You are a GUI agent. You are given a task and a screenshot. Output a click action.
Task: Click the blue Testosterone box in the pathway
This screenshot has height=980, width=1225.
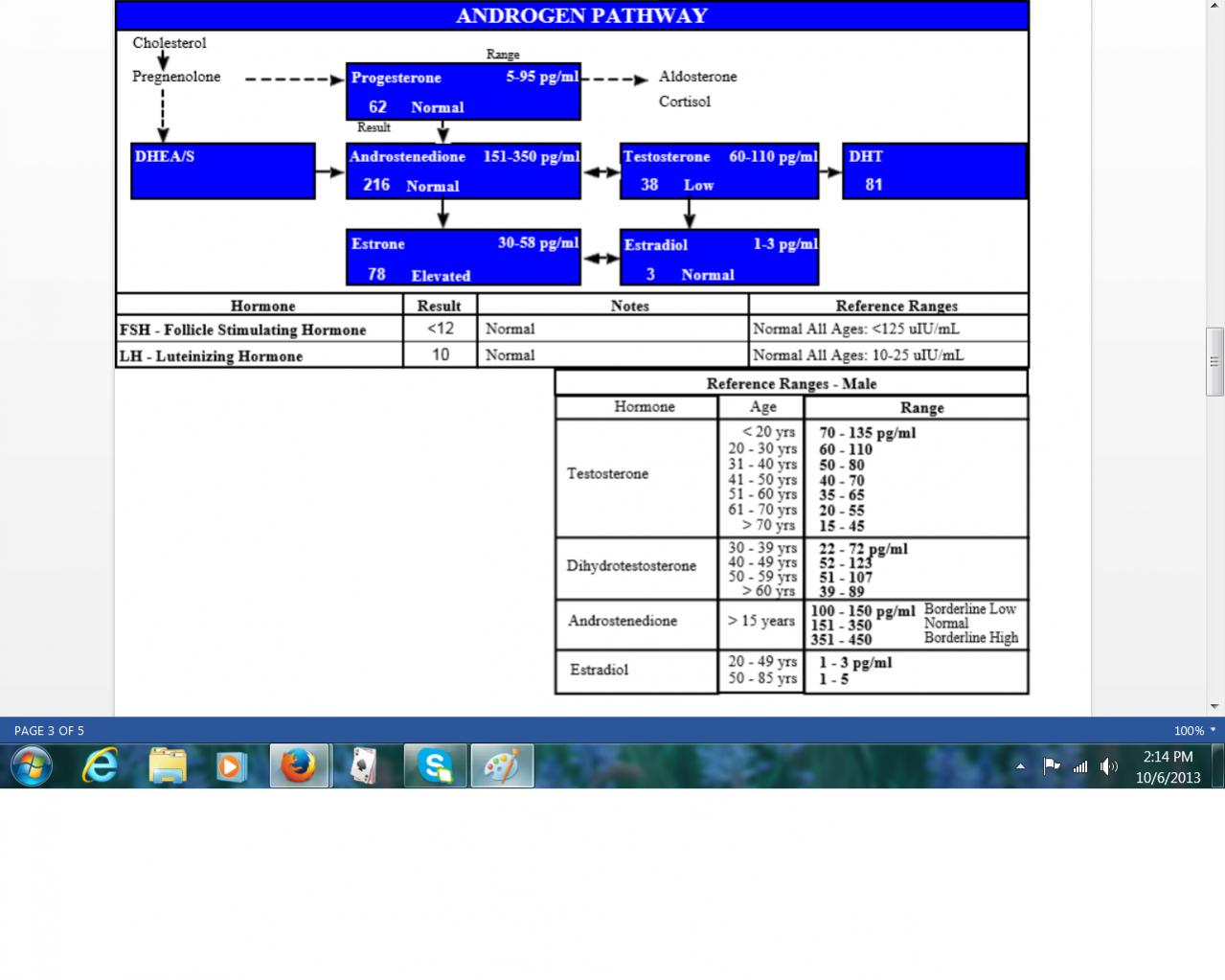click(719, 171)
